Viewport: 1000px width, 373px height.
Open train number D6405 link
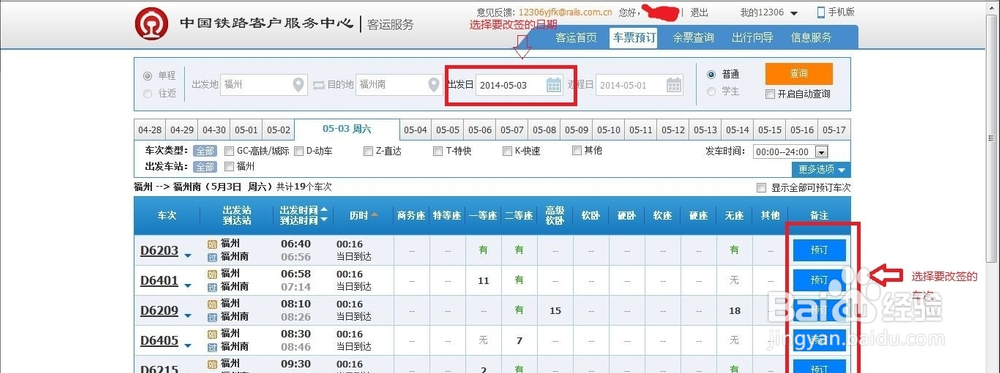pos(159,341)
